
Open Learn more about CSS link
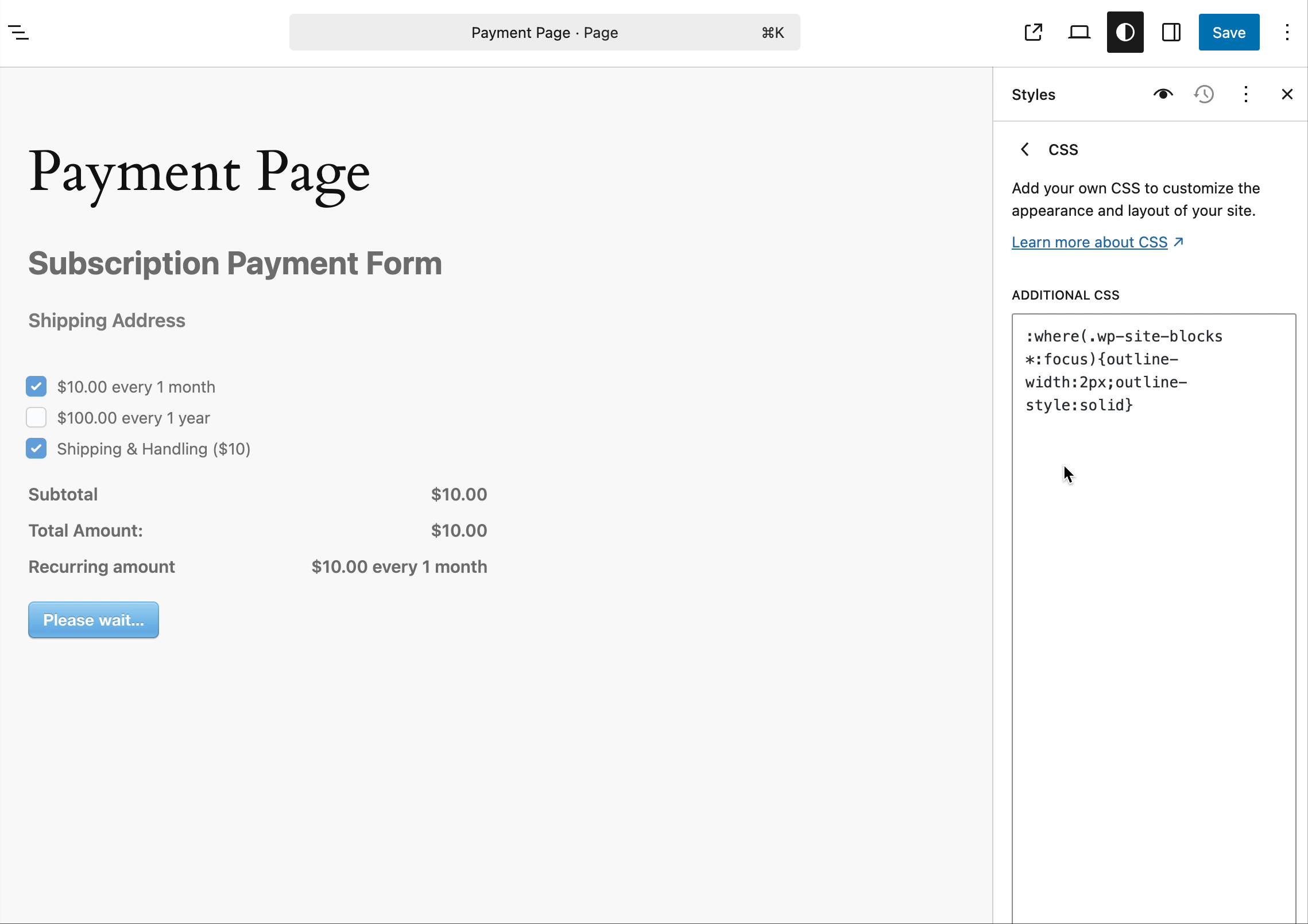(x=1089, y=242)
